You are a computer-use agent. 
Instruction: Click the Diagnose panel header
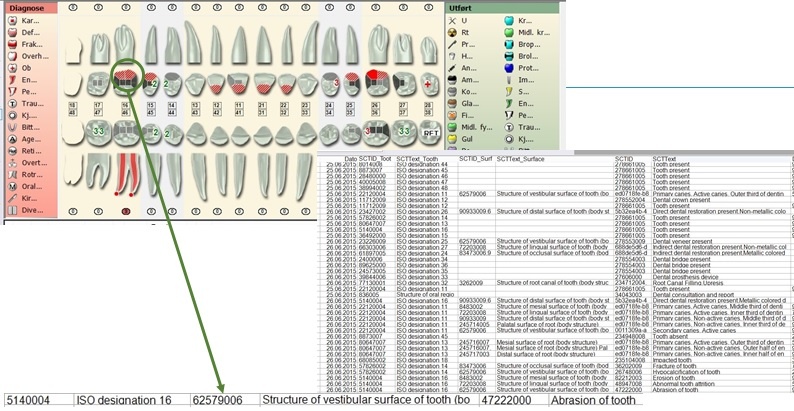[x=31, y=8]
